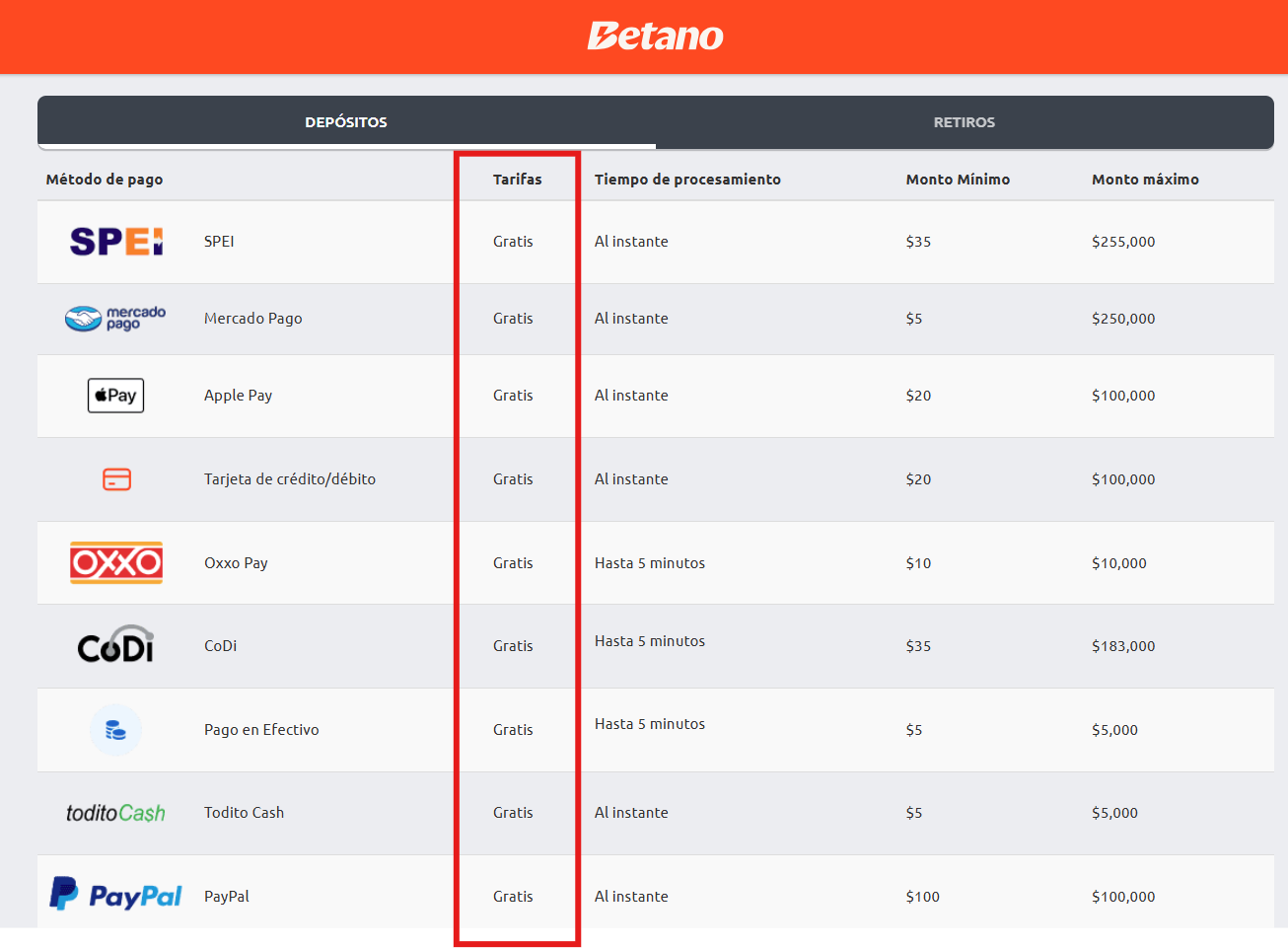Click Hasta 5 minutos in Oxxo Pay row
Screen dimensions: 1288x948
tap(650, 563)
